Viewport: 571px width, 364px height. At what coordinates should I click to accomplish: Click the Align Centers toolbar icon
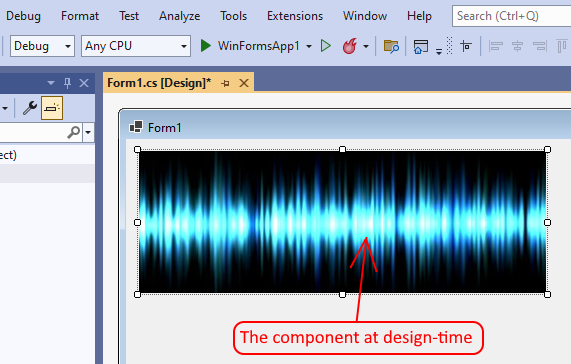[517, 46]
